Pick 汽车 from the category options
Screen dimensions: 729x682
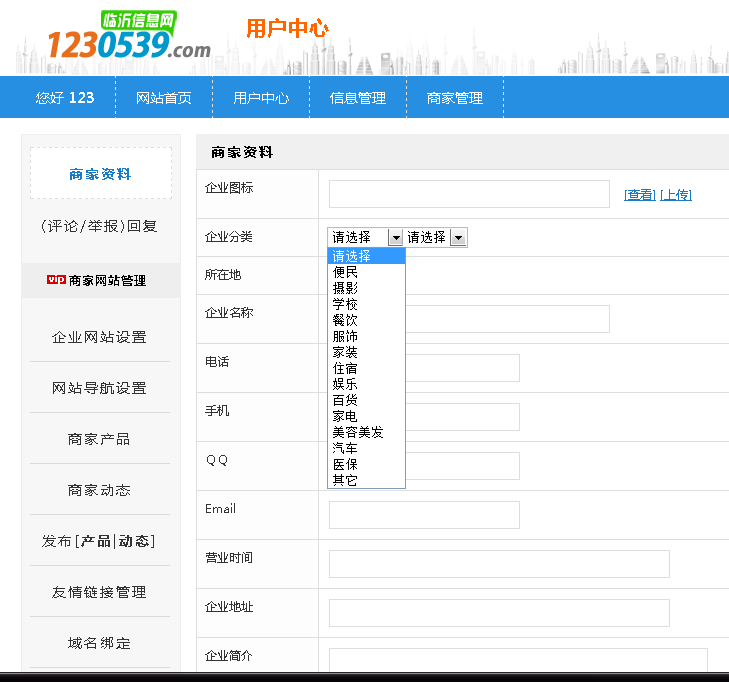(345, 448)
